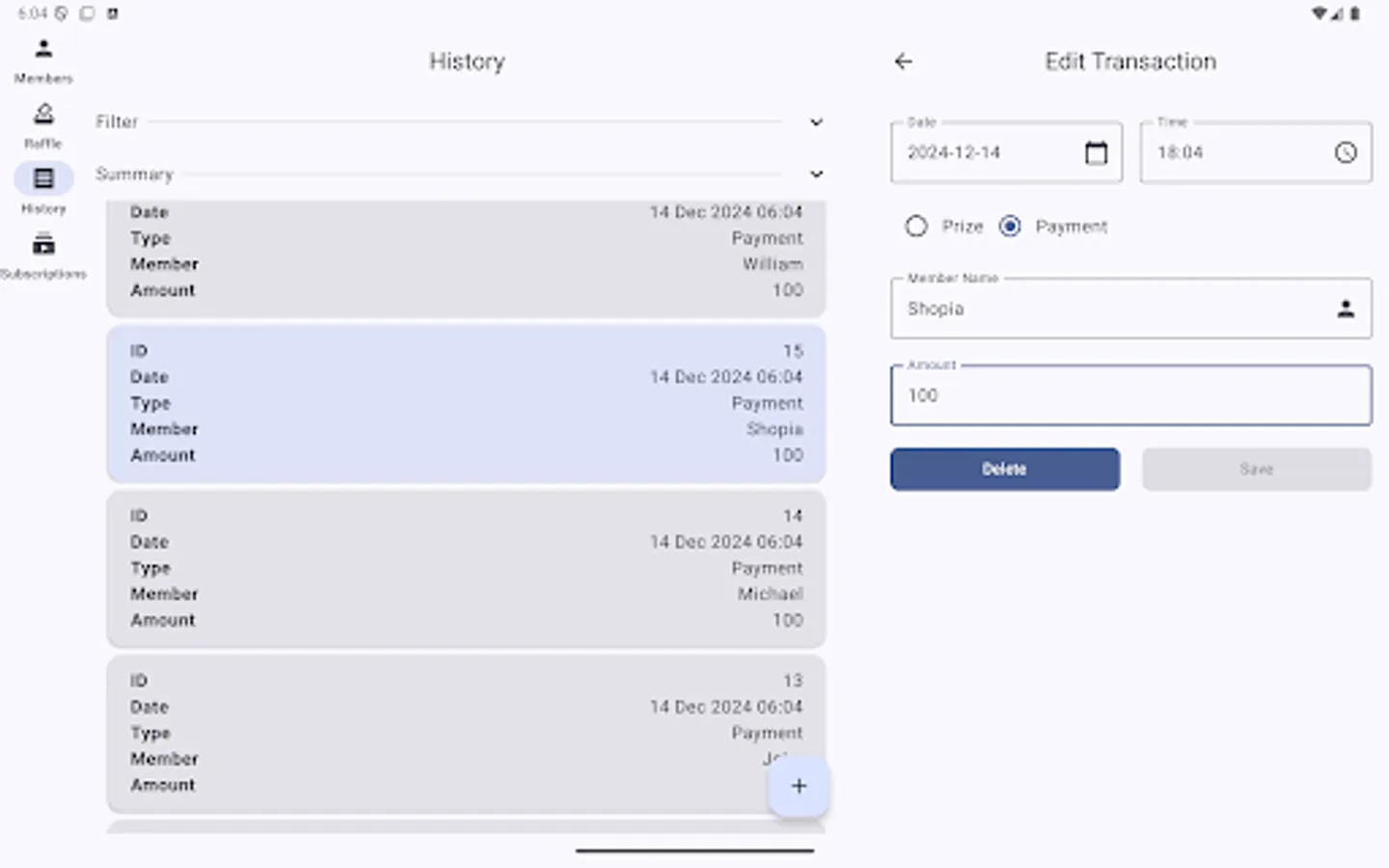The height and width of the screenshot is (868, 1389).
Task: Tap the plus floating action button
Action: pyautogui.click(x=799, y=786)
